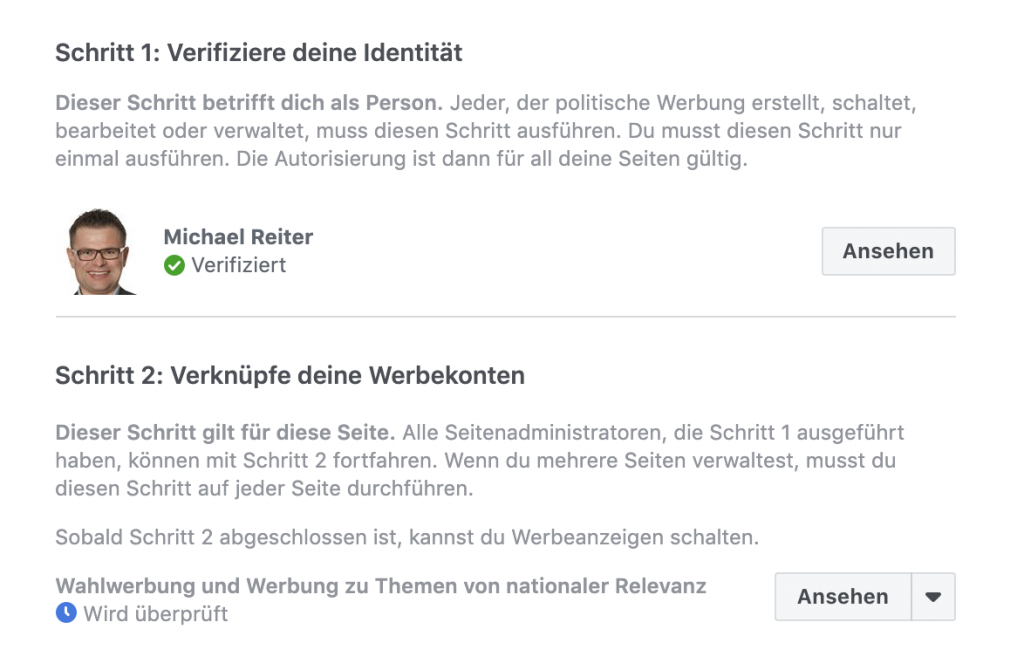The image size is (1024, 670).
Task: Click the blue clock pending-review icon
Action: (x=66, y=613)
